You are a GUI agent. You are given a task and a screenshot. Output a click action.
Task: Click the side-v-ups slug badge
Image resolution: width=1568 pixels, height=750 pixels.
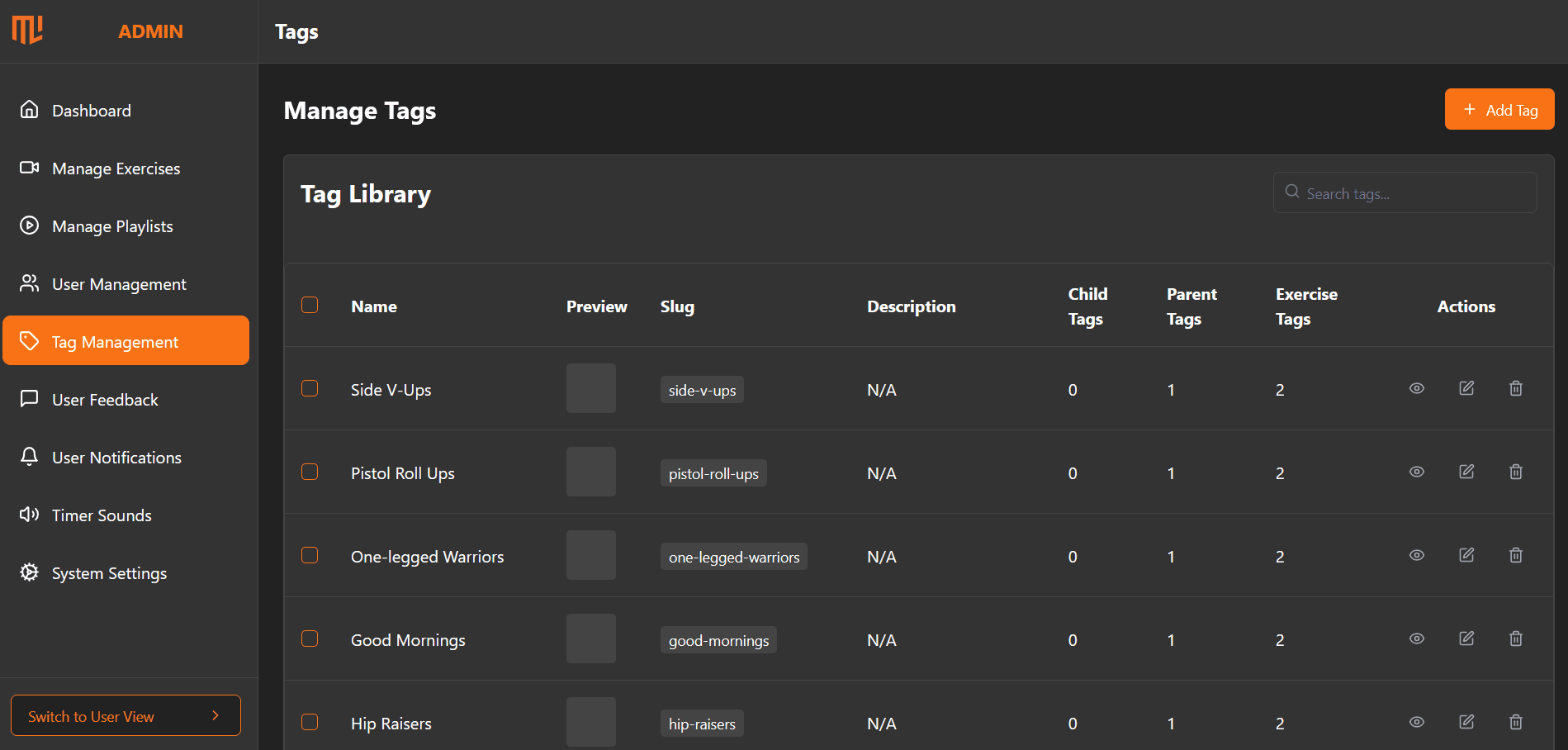(702, 390)
